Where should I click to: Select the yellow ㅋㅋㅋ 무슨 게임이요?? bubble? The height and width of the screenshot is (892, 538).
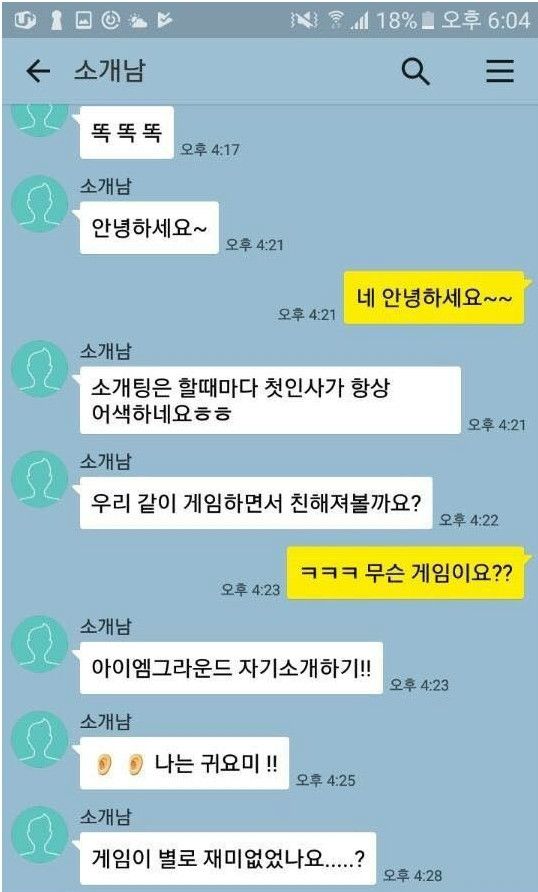(x=405, y=573)
